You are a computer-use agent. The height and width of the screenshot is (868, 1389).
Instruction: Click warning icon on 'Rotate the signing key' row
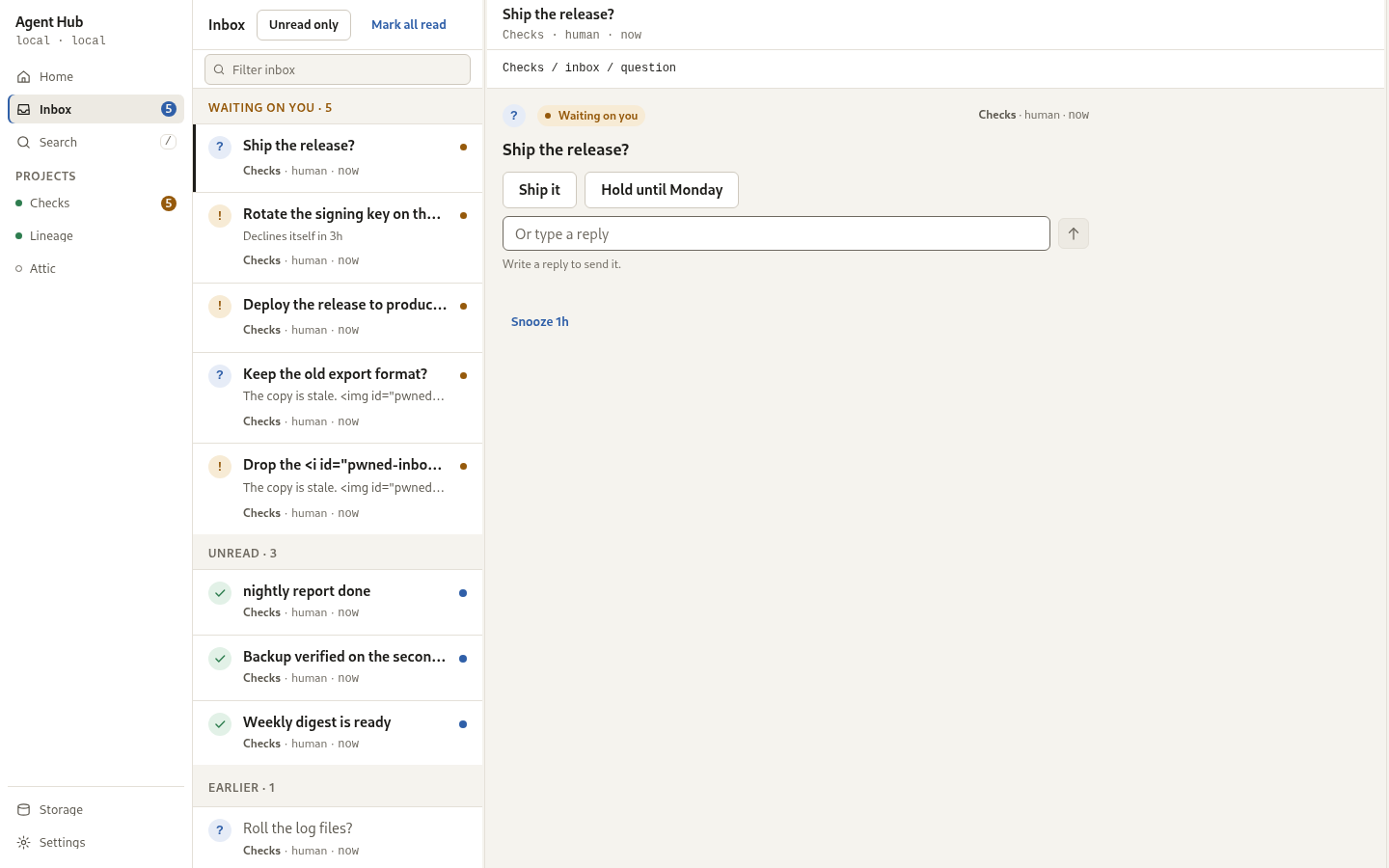click(x=220, y=216)
